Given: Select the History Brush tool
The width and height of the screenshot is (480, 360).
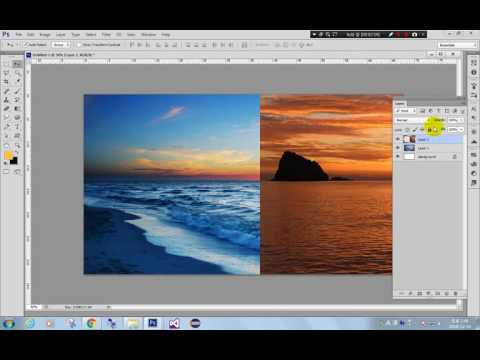Looking at the screenshot, I should point(17,100).
